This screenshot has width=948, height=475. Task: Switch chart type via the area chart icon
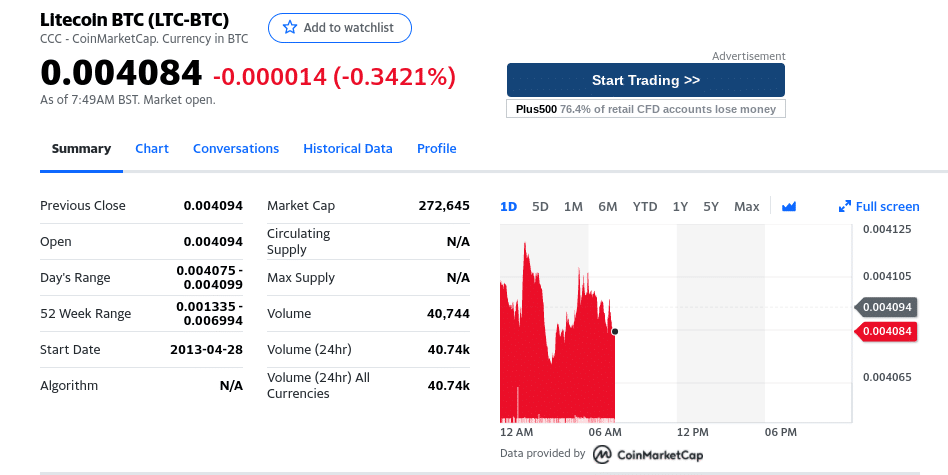click(788, 207)
